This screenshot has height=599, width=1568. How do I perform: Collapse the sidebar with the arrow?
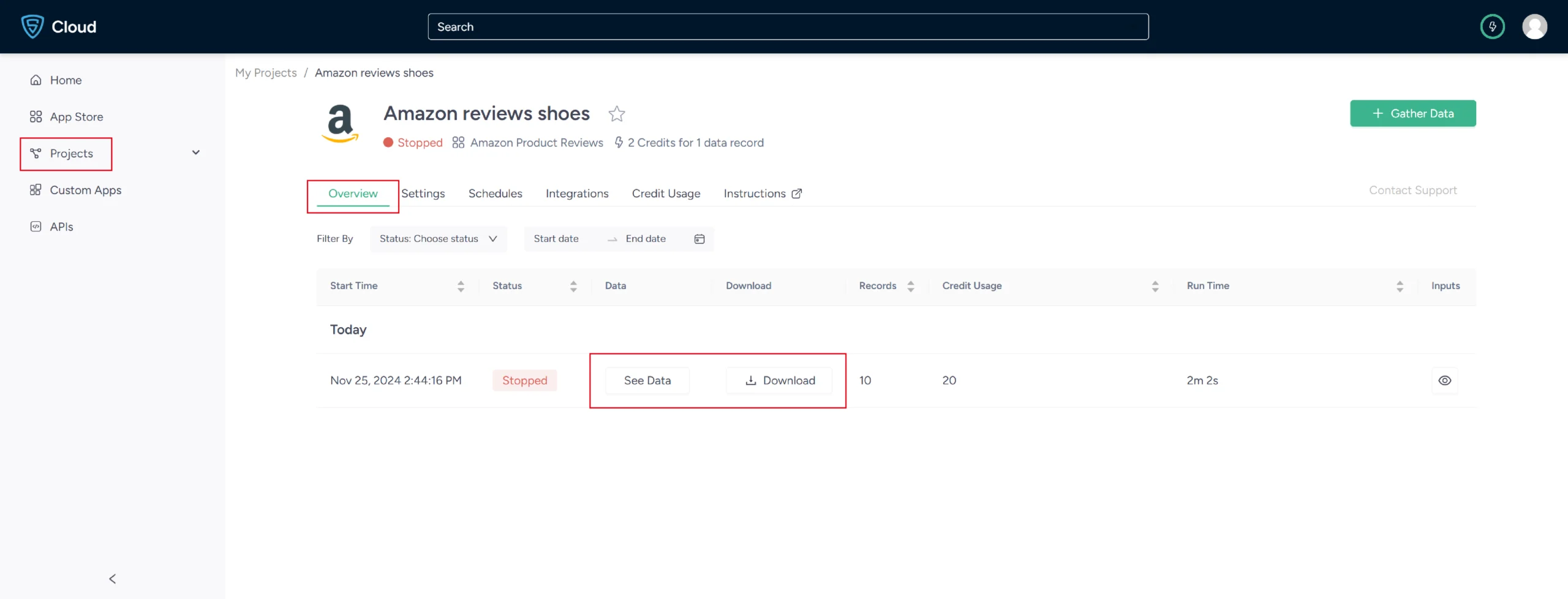(x=112, y=578)
